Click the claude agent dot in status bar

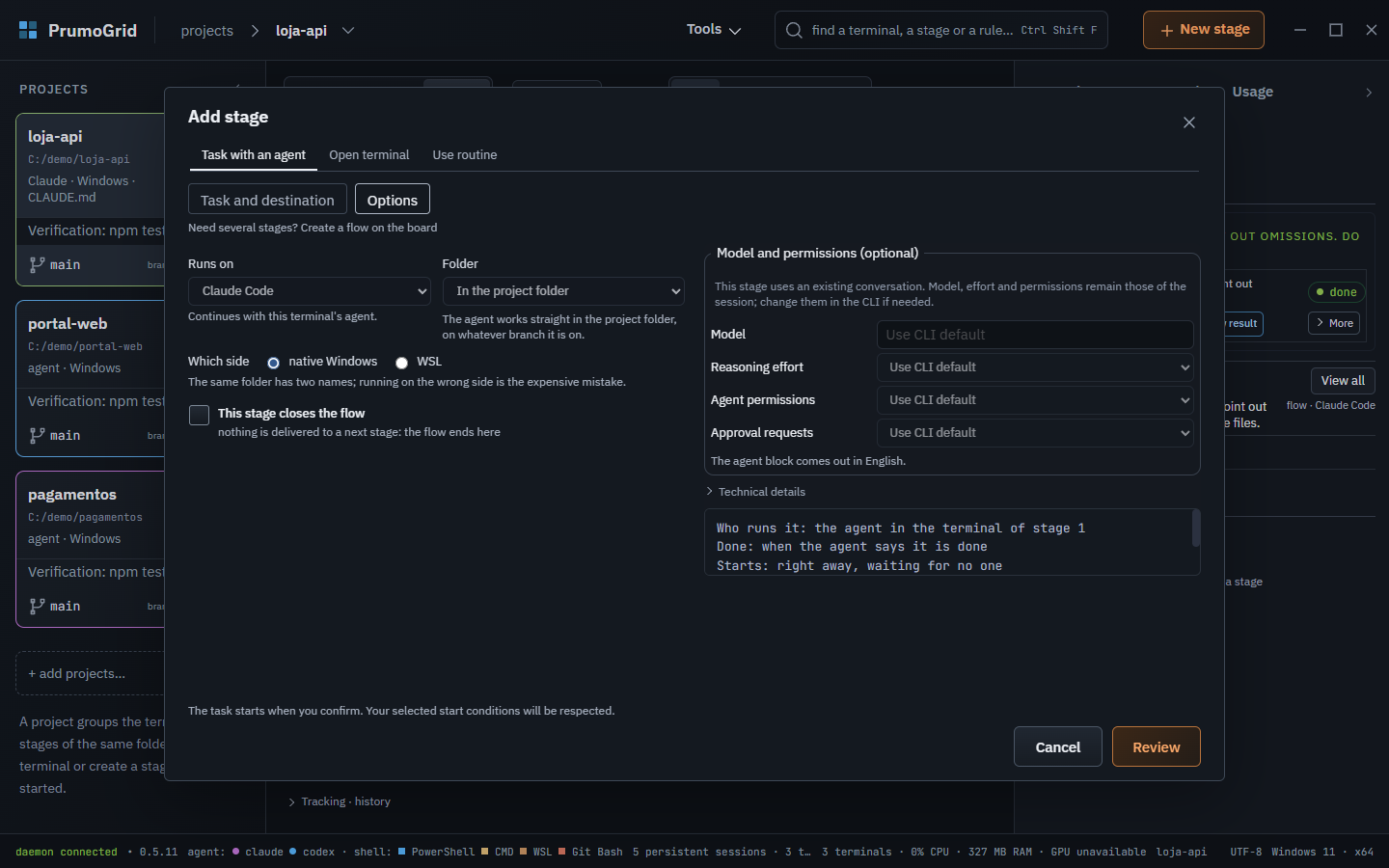[x=235, y=852]
